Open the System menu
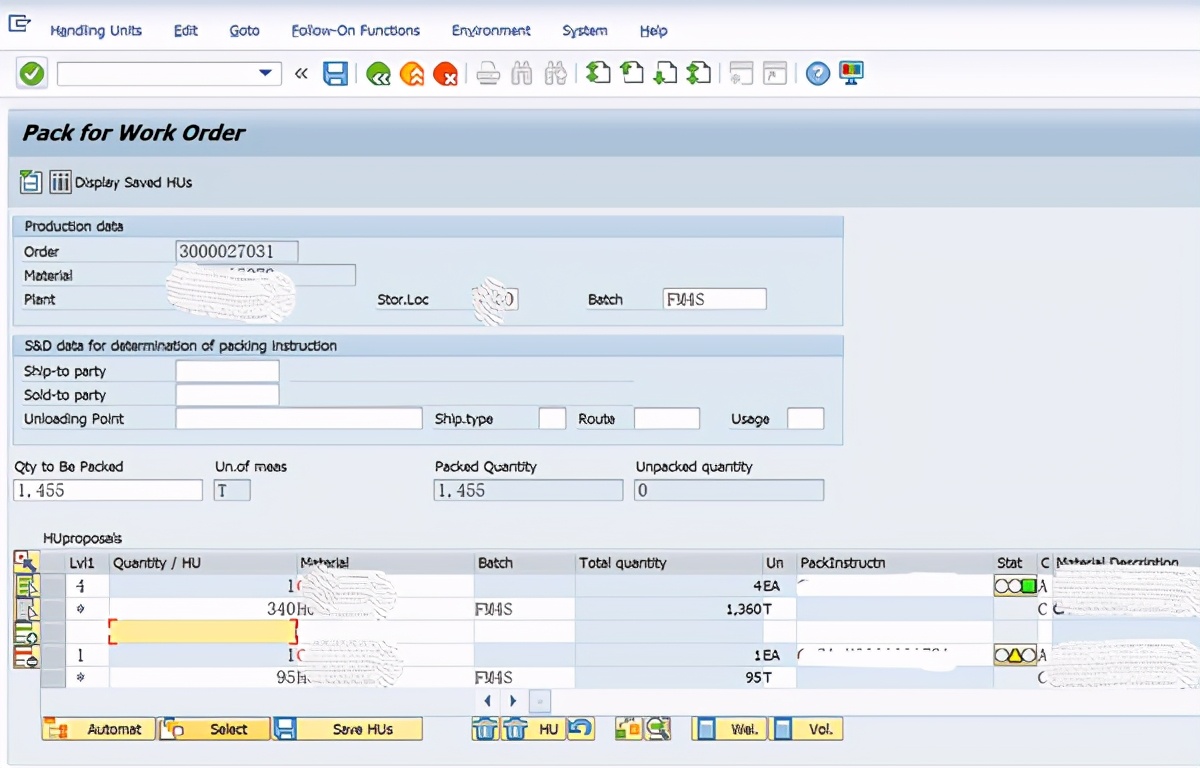1200x768 pixels. pos(585,31)
